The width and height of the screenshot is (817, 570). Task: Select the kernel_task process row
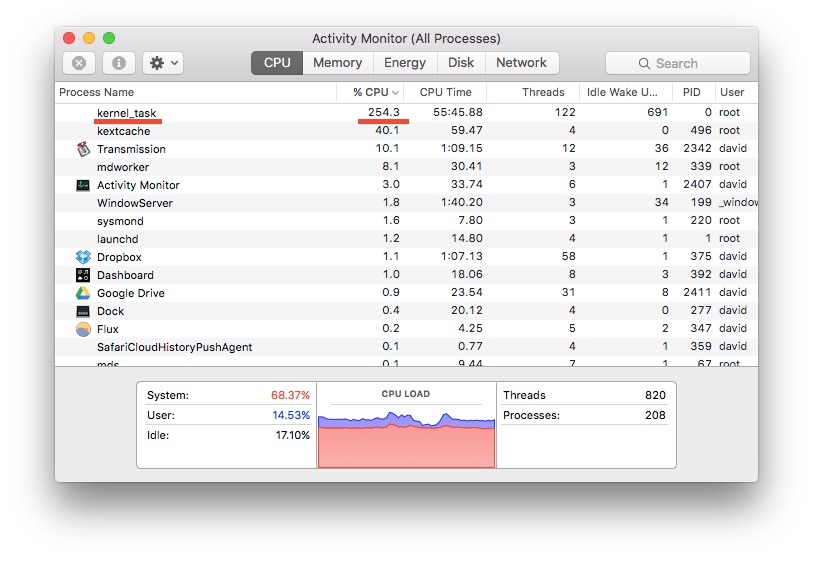pyautogui.click(x=406, y=113)
